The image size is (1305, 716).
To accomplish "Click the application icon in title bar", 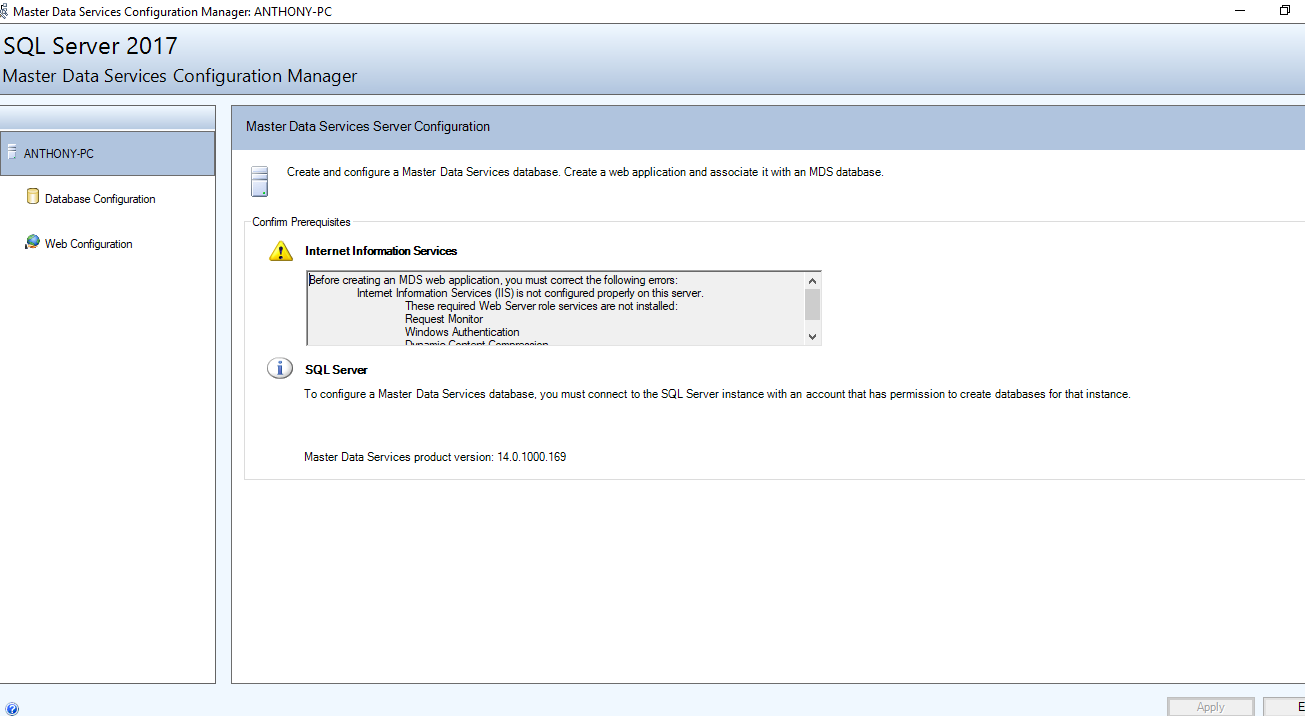I will (6, 10).
